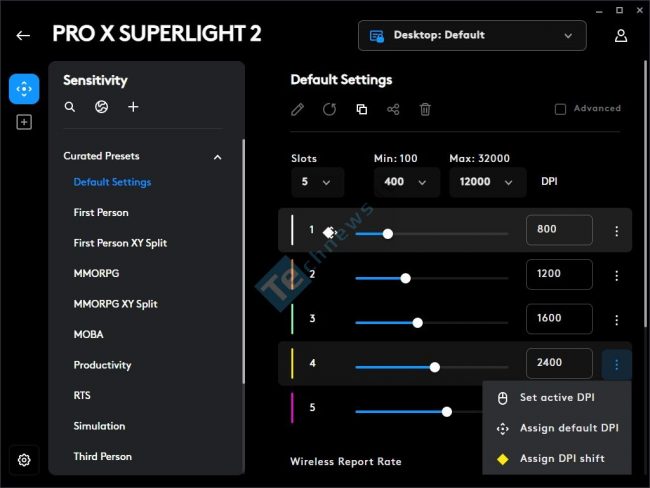650x488 pixels.
Task: Open the community presets globe icon
Action: (102, 107)
